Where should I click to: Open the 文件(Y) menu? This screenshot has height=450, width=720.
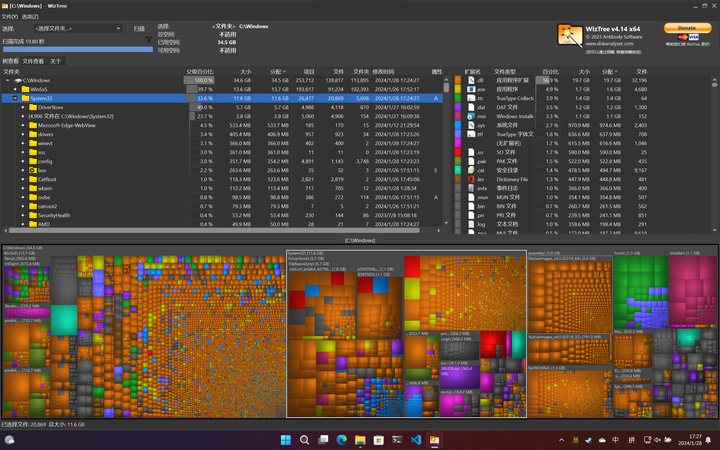[x=9, y=17]
